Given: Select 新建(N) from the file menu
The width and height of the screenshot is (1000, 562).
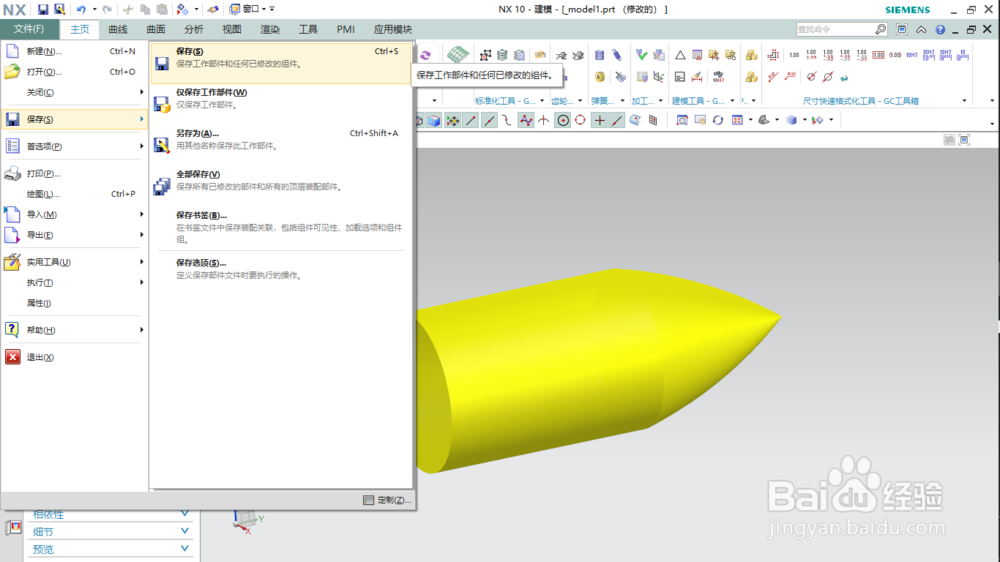Looking at the screenshot, I should coord(74,51).
